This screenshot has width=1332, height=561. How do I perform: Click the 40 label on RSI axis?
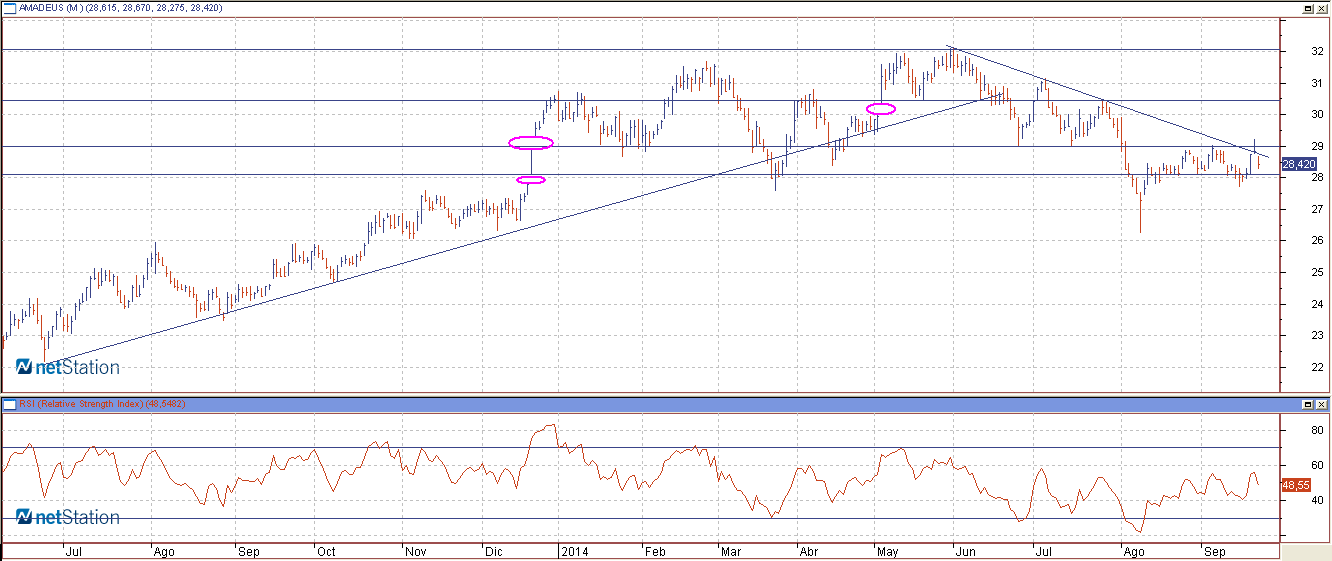point(1317,501)
